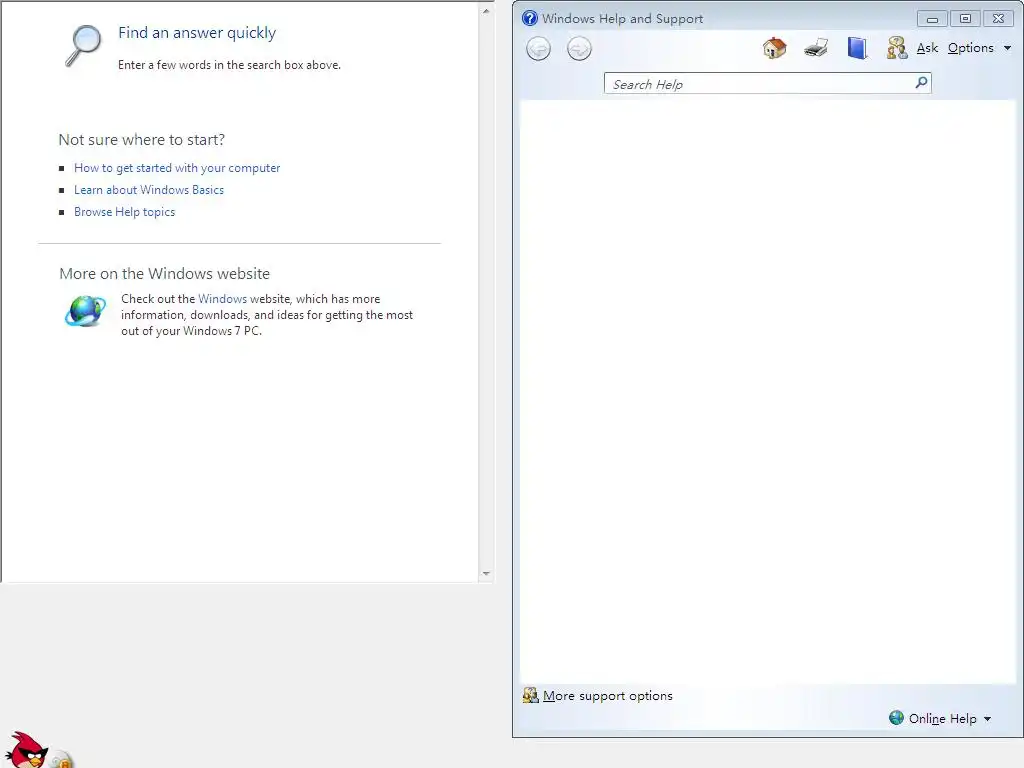Click the Ask people icon in the toolbar
The width and height of the screenshot is (1024, 768).
pyautogui.click(x=897, y=48)
